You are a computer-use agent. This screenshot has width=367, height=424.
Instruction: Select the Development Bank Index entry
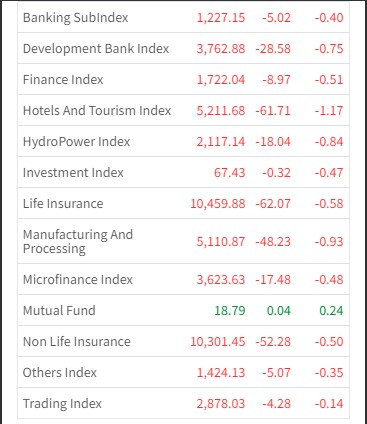click(x=96, y=49)
